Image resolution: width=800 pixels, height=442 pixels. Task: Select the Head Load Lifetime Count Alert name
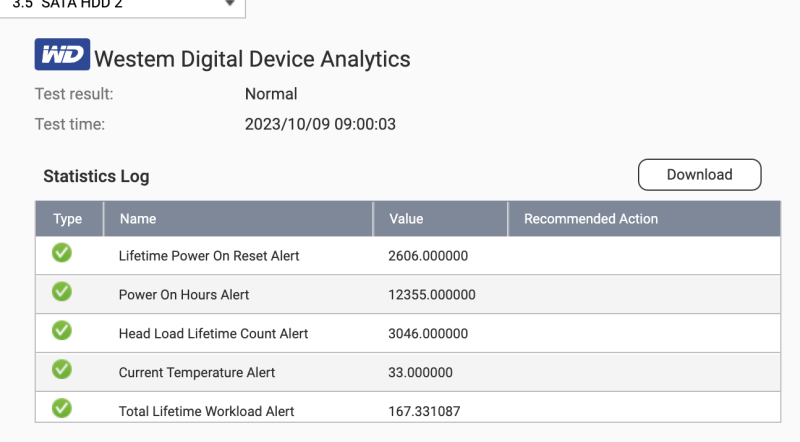tap(213, 333)
